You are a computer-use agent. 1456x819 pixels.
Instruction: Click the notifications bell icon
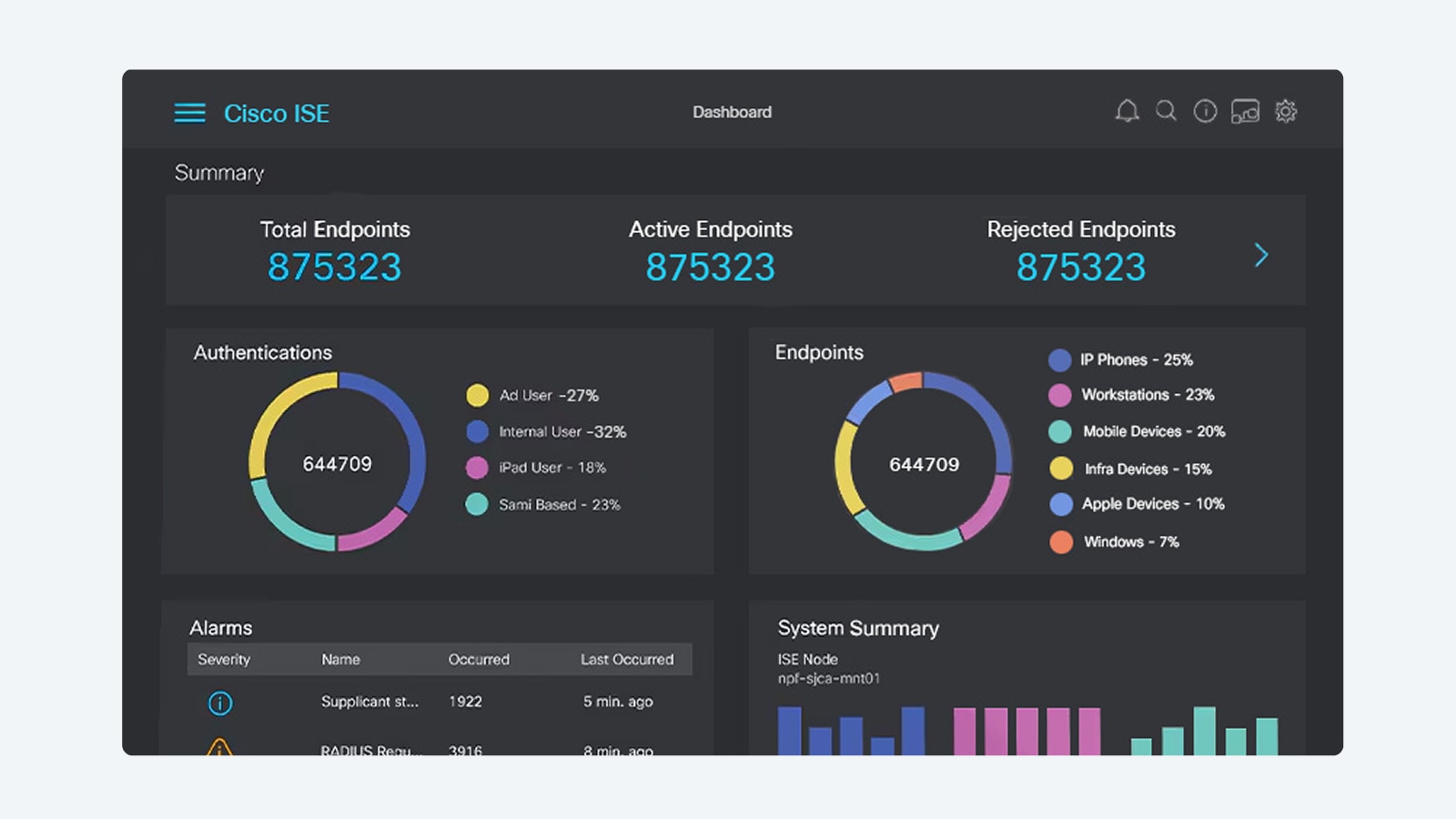(x=1127, y=111)
